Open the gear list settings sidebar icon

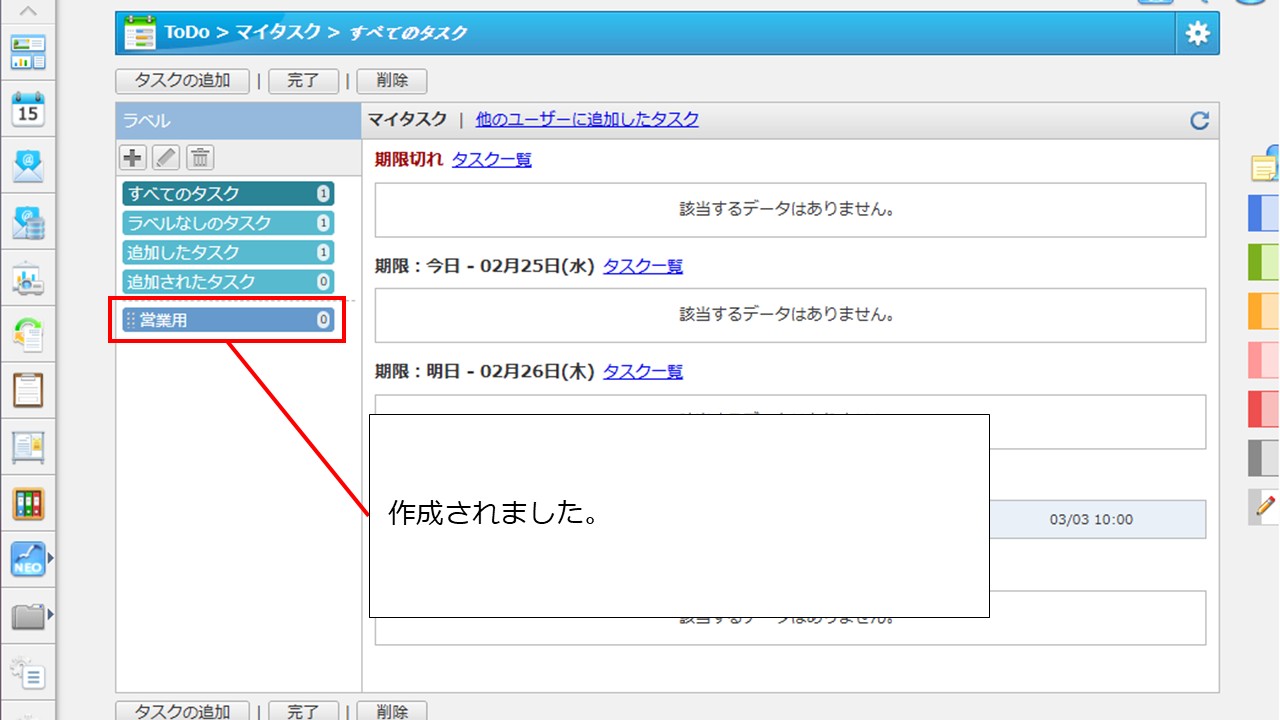(x=28, y=673)
